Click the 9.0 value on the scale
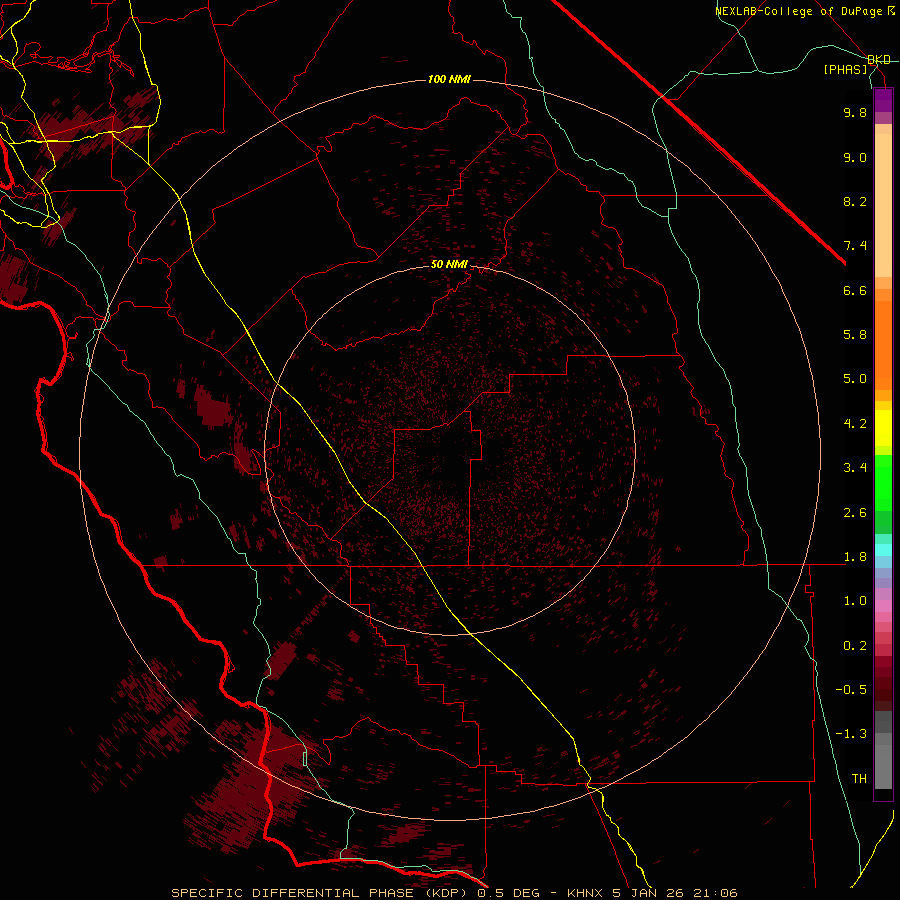Screen dimensions: 900x900 [855, 157]
